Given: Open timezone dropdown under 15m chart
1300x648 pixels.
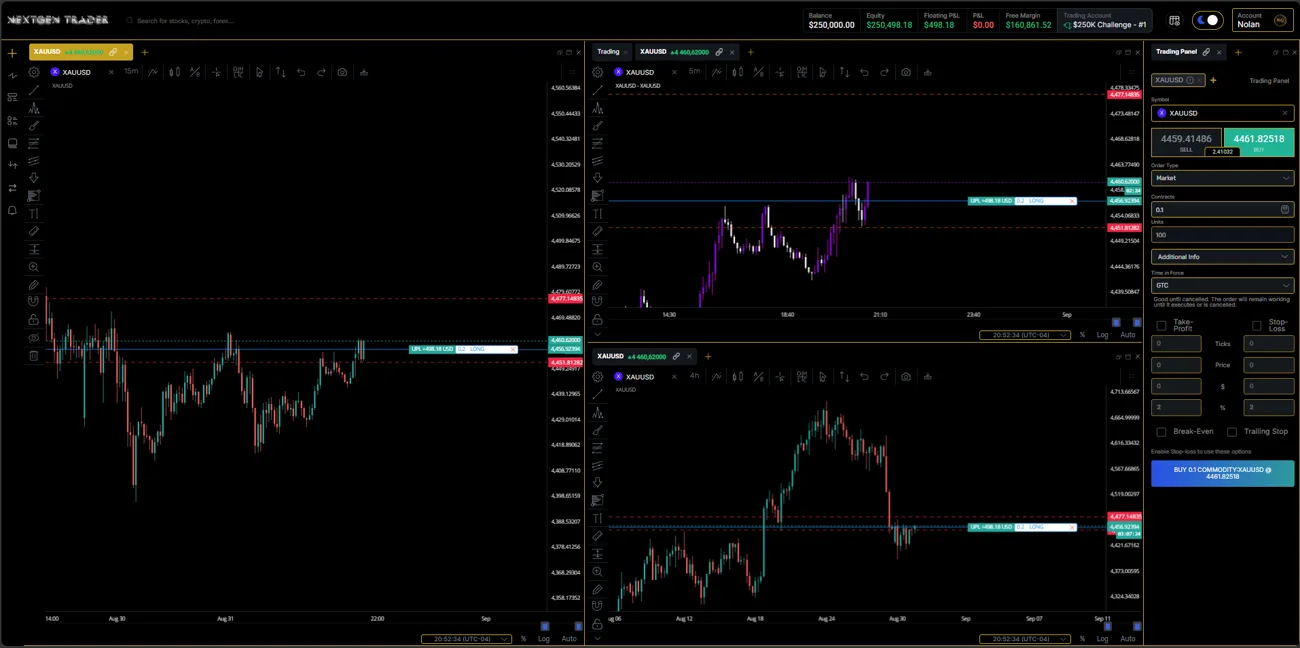Looking at the screenshot, I should tap(467, 639).
